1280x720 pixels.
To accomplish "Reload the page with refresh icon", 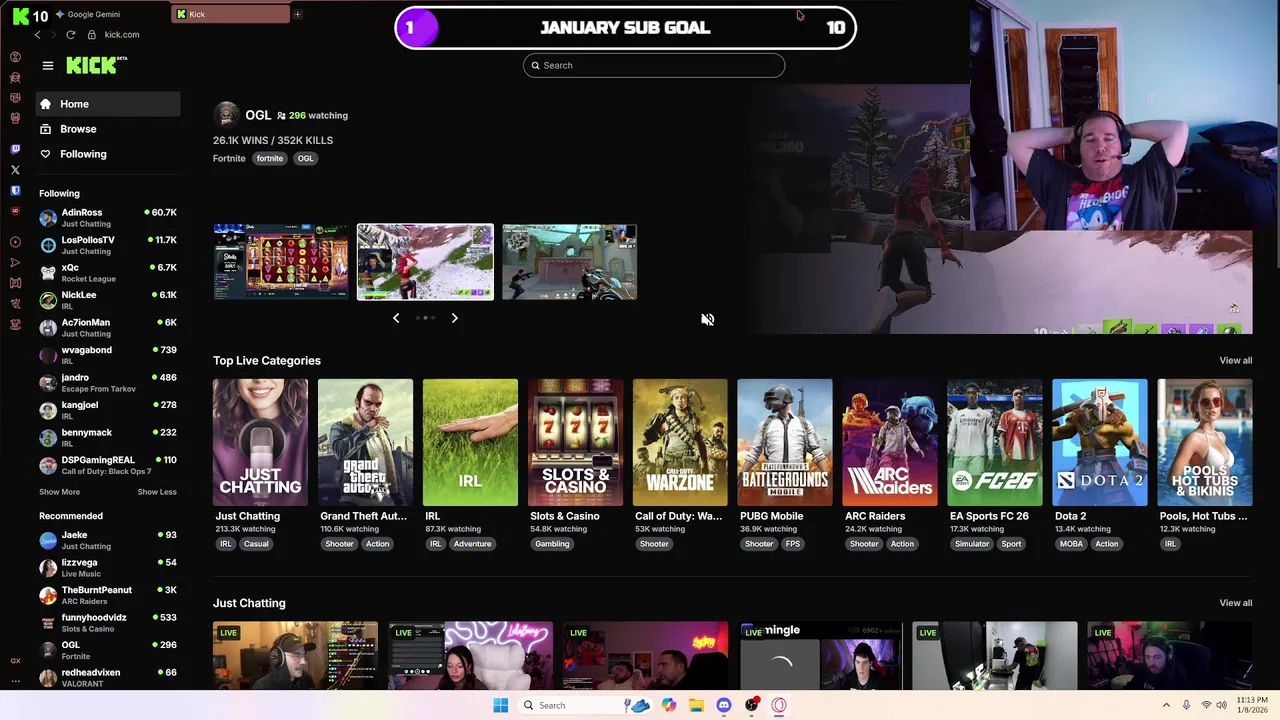I will [70, 34].
